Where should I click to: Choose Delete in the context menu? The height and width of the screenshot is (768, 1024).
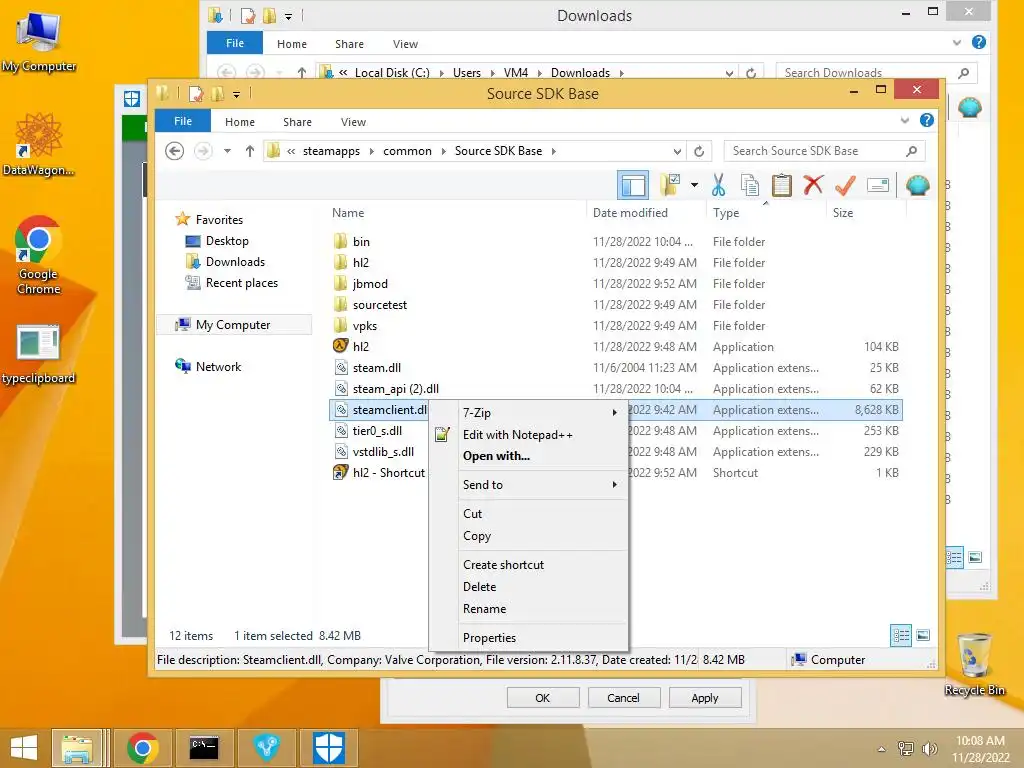click(x=529, y=587)
